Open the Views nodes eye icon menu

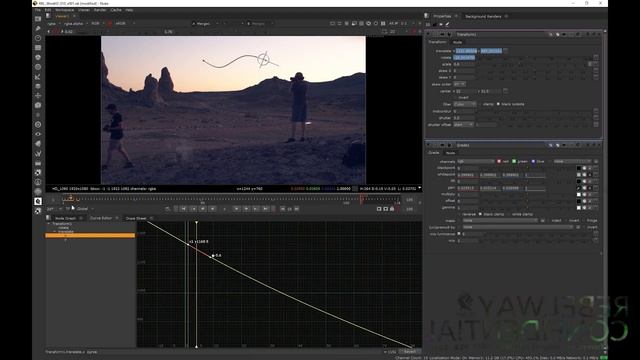[x=38, y=134]
